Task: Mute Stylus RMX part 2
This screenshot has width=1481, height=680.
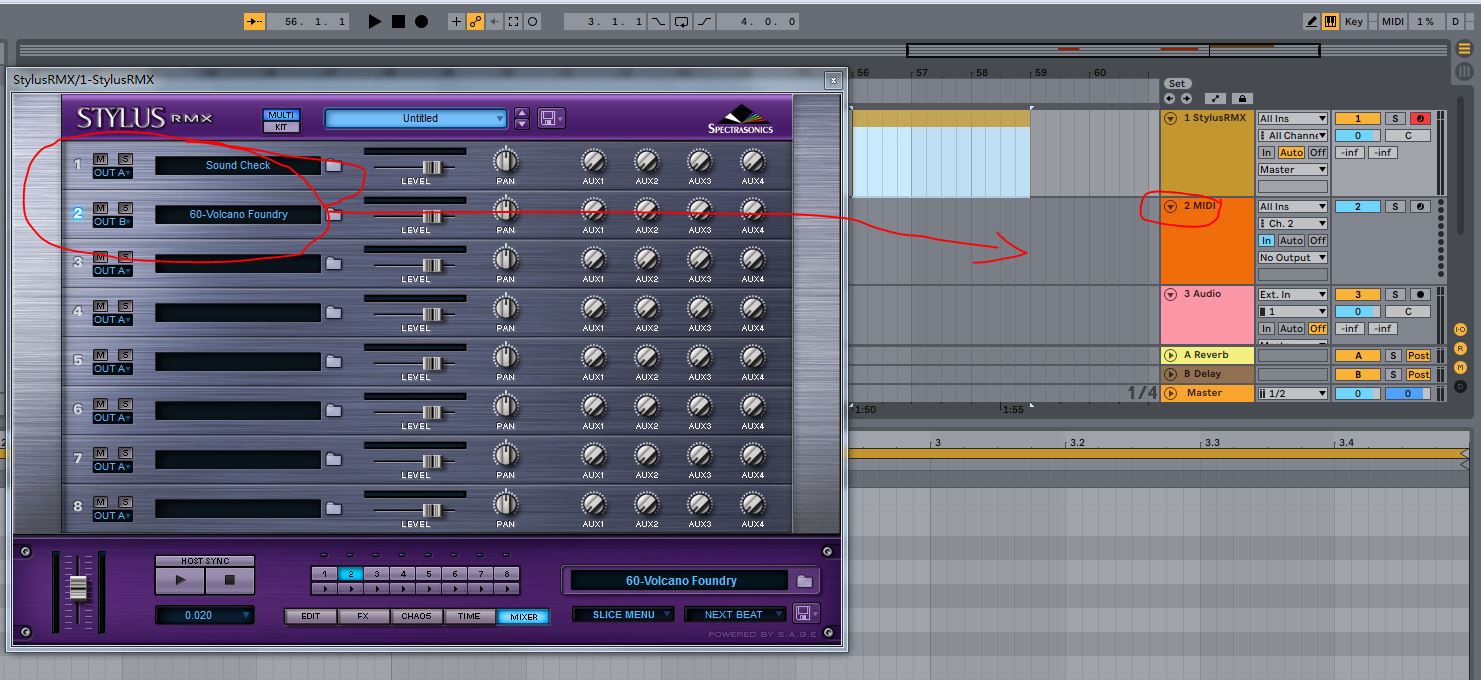Action: point(101,207)
